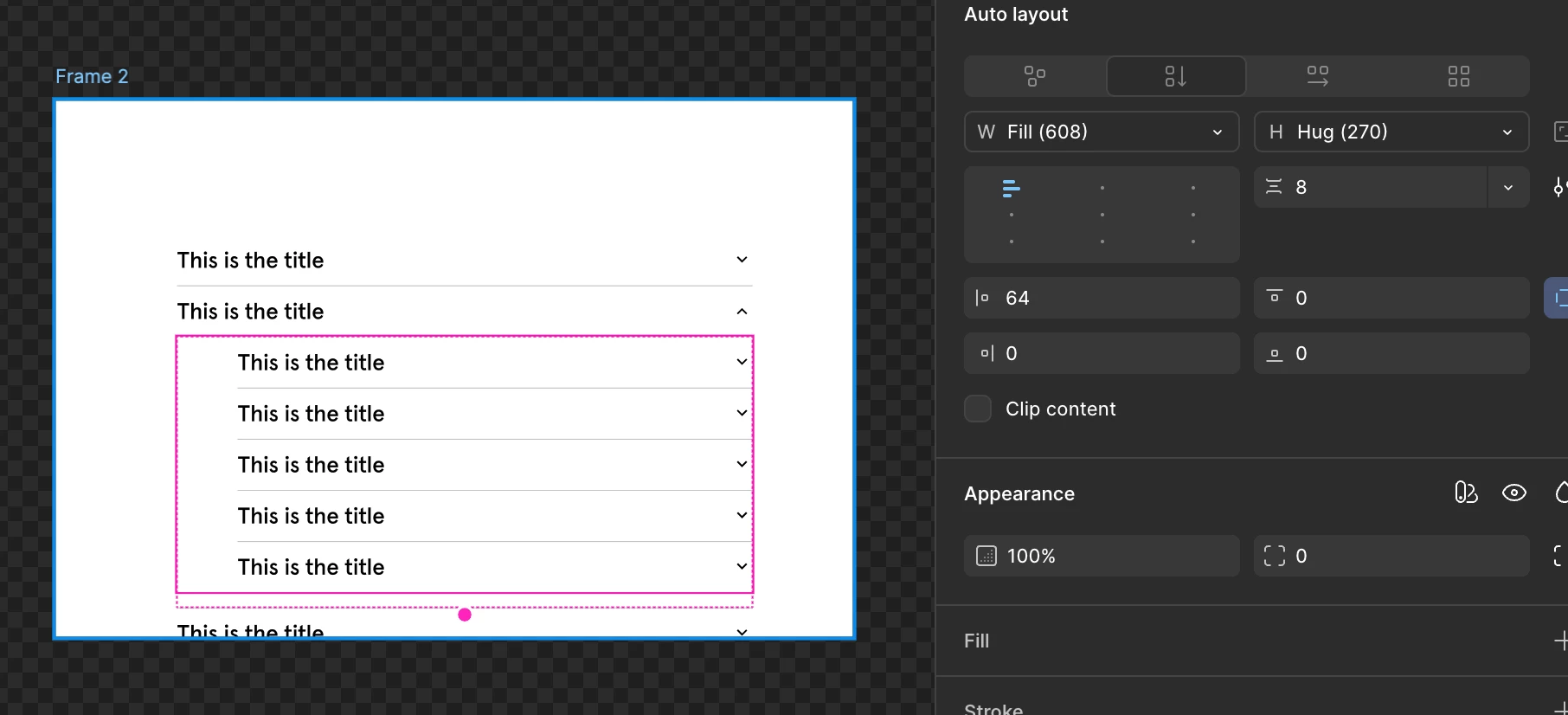
Task: Click the fifth nested 'This is the title' text
Action: point(311,567)
